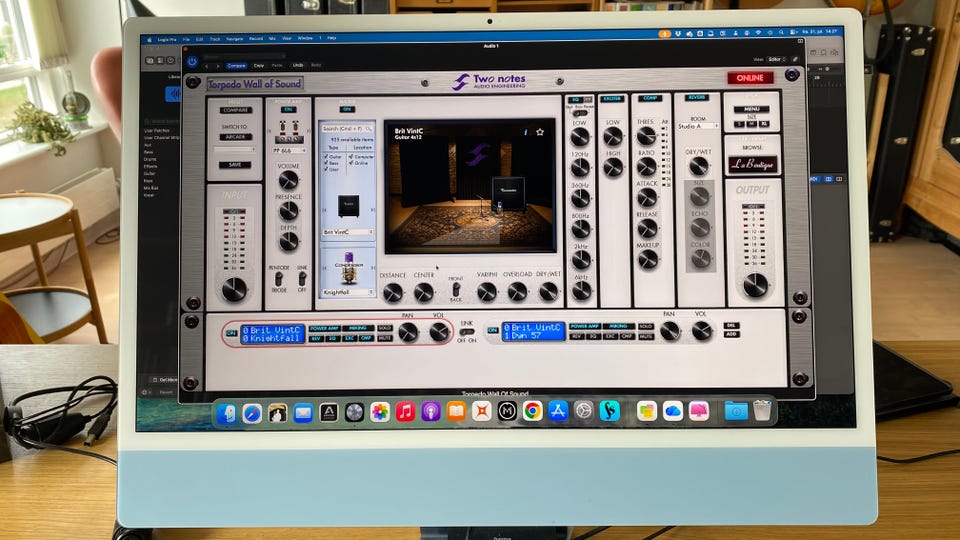The image size is (960, 540).
Task: Uncheck the Online location filter
Action: point(351,163)
